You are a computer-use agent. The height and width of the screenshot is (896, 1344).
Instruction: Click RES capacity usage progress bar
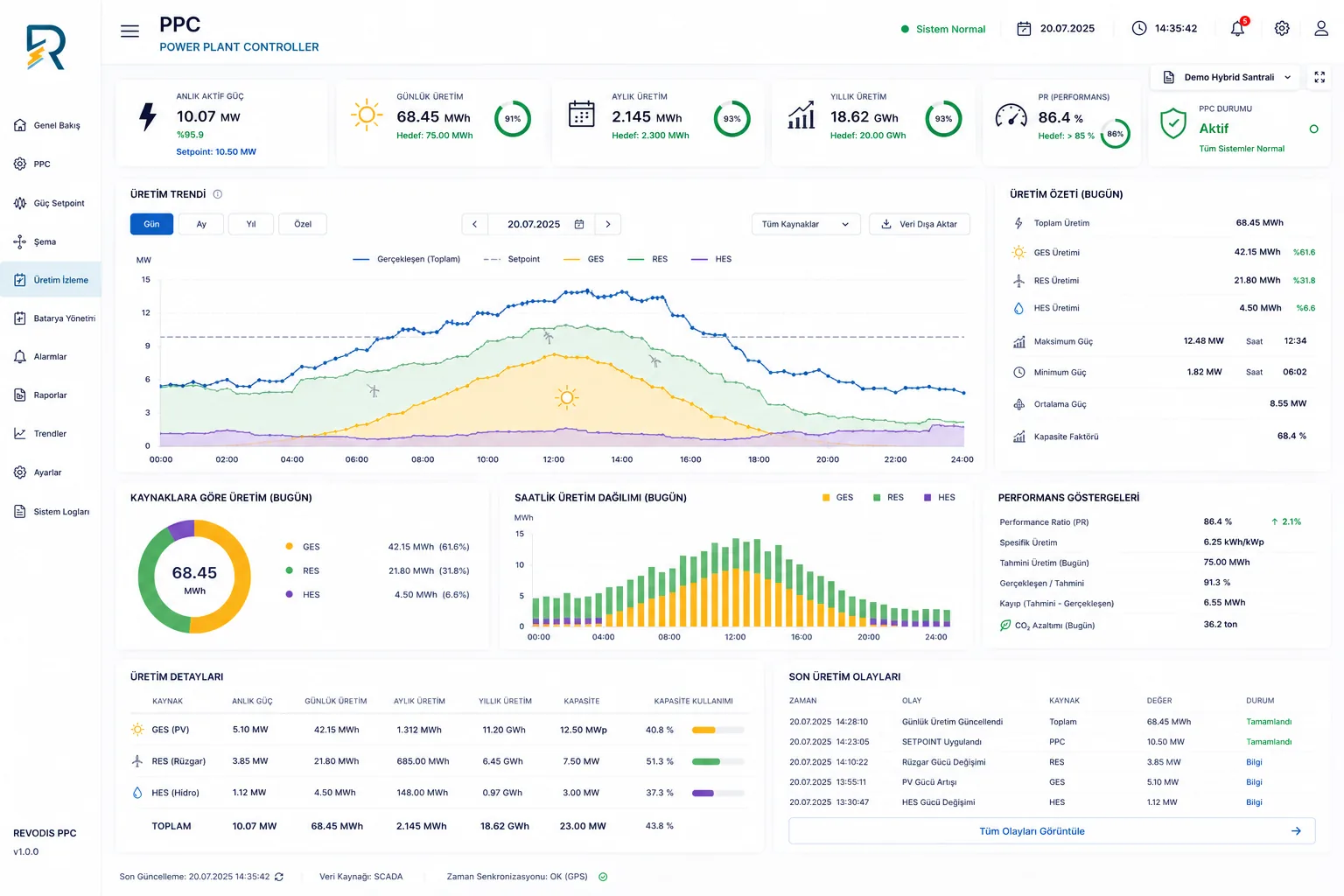click(x=717, y=761)
